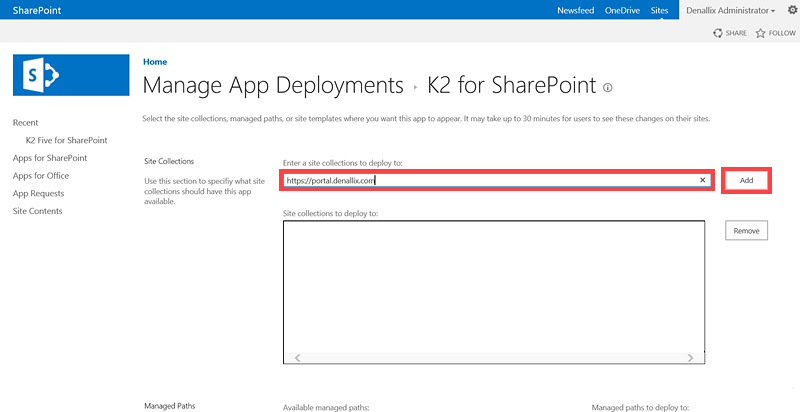Clear the site collection URL with X
800x412 pixels.
click(x=702, y=180)
